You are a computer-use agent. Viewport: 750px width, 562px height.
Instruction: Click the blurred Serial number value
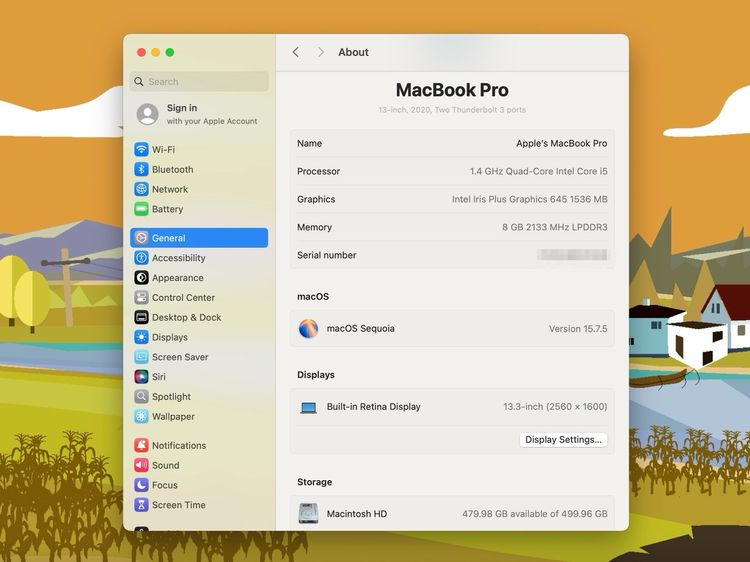[572, 255]
